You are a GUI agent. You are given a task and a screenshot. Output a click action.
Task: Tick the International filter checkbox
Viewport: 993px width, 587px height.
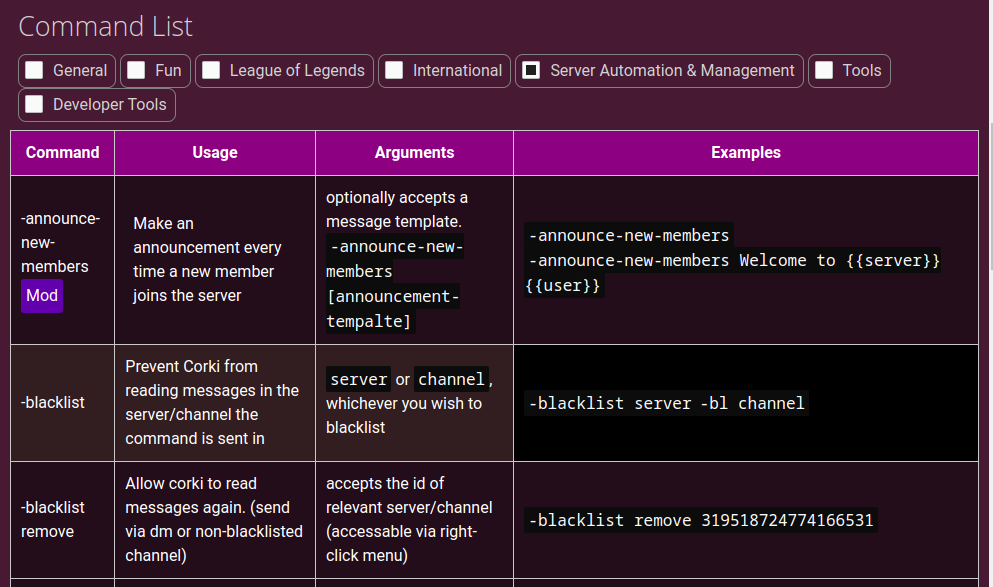pos(395,71)
